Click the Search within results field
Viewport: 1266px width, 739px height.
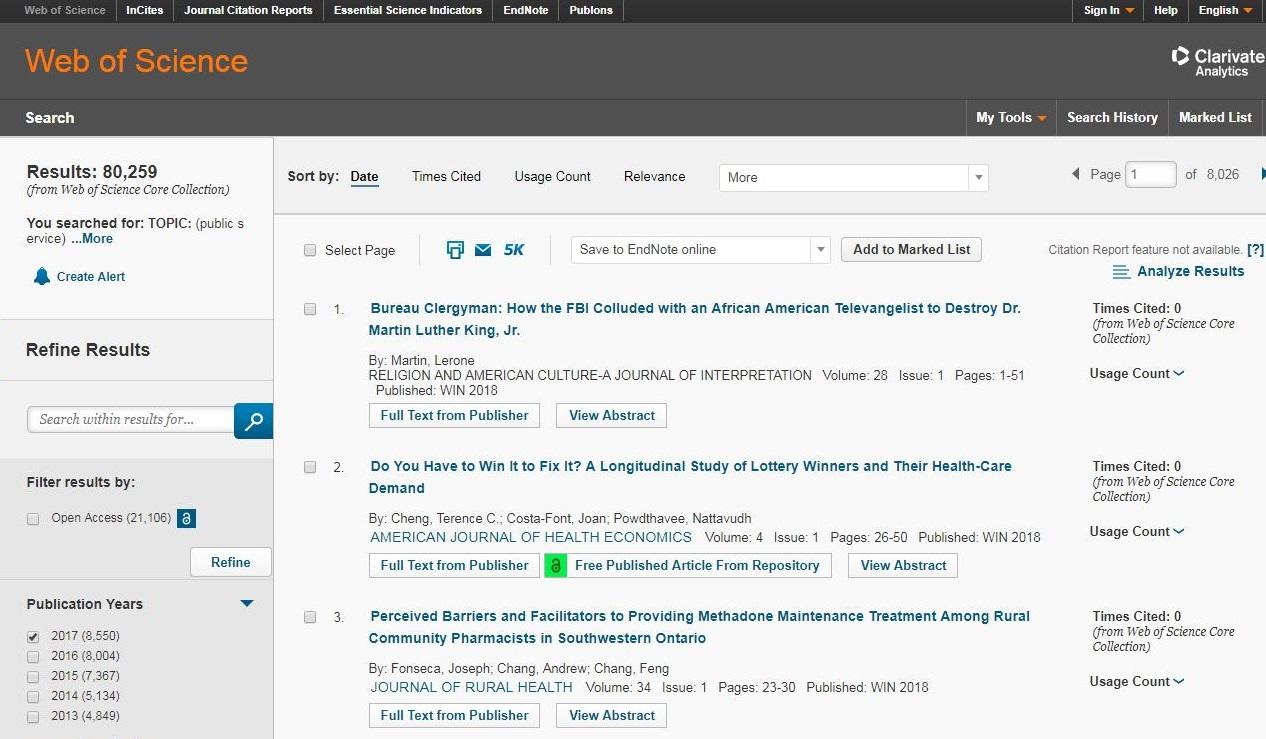[x=131, y=420]
